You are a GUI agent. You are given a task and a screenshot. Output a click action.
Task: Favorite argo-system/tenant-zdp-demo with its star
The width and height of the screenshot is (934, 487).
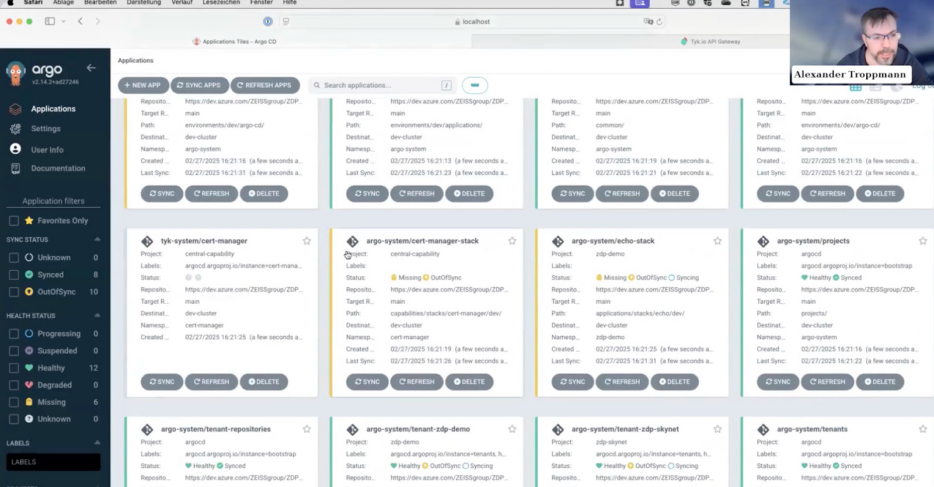coord(512,429)
